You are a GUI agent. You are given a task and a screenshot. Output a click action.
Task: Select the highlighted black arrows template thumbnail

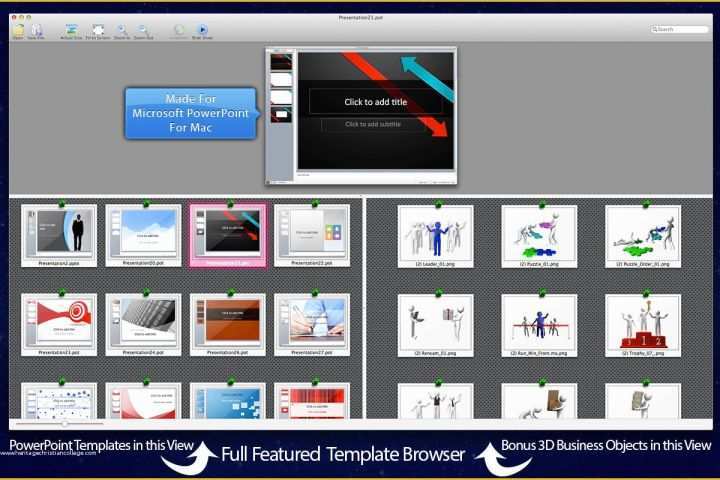228,236
